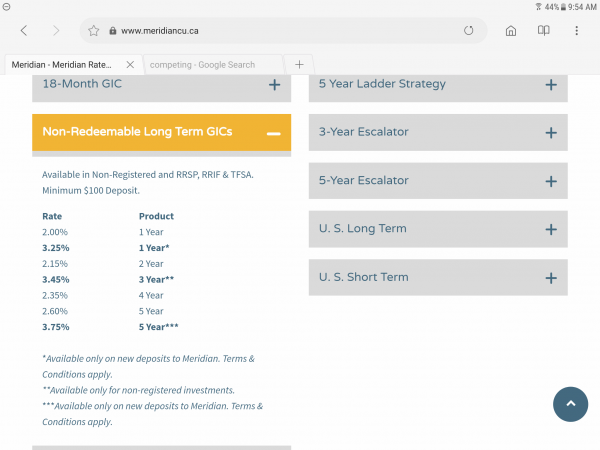600x450 pixels.
Task: Go back to the previous page
Action: coord(23,31)
